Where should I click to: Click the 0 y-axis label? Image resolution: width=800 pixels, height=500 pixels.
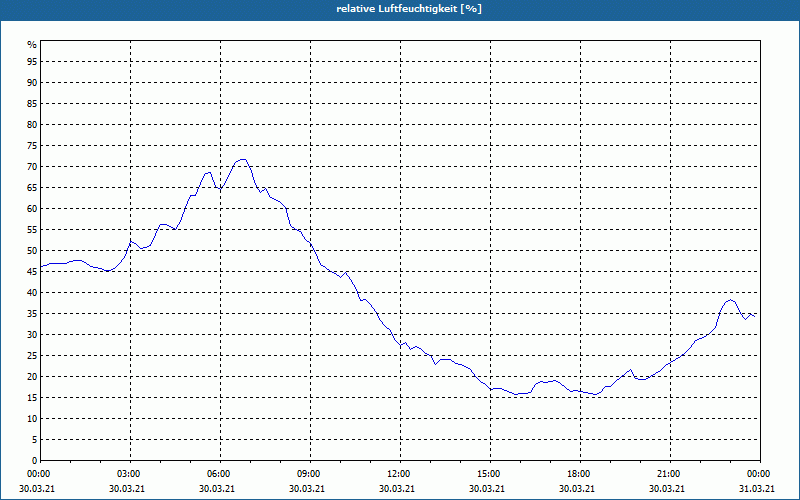tap(35, 461)
